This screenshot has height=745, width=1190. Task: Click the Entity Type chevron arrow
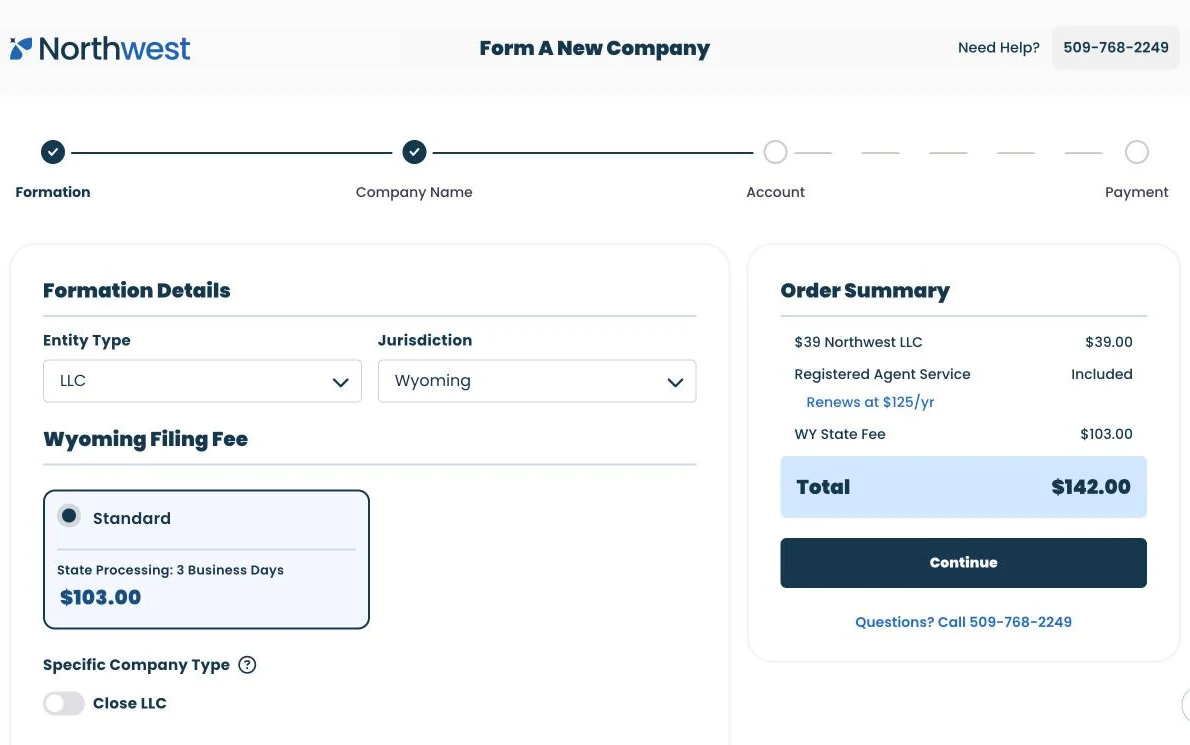[341, 382]
